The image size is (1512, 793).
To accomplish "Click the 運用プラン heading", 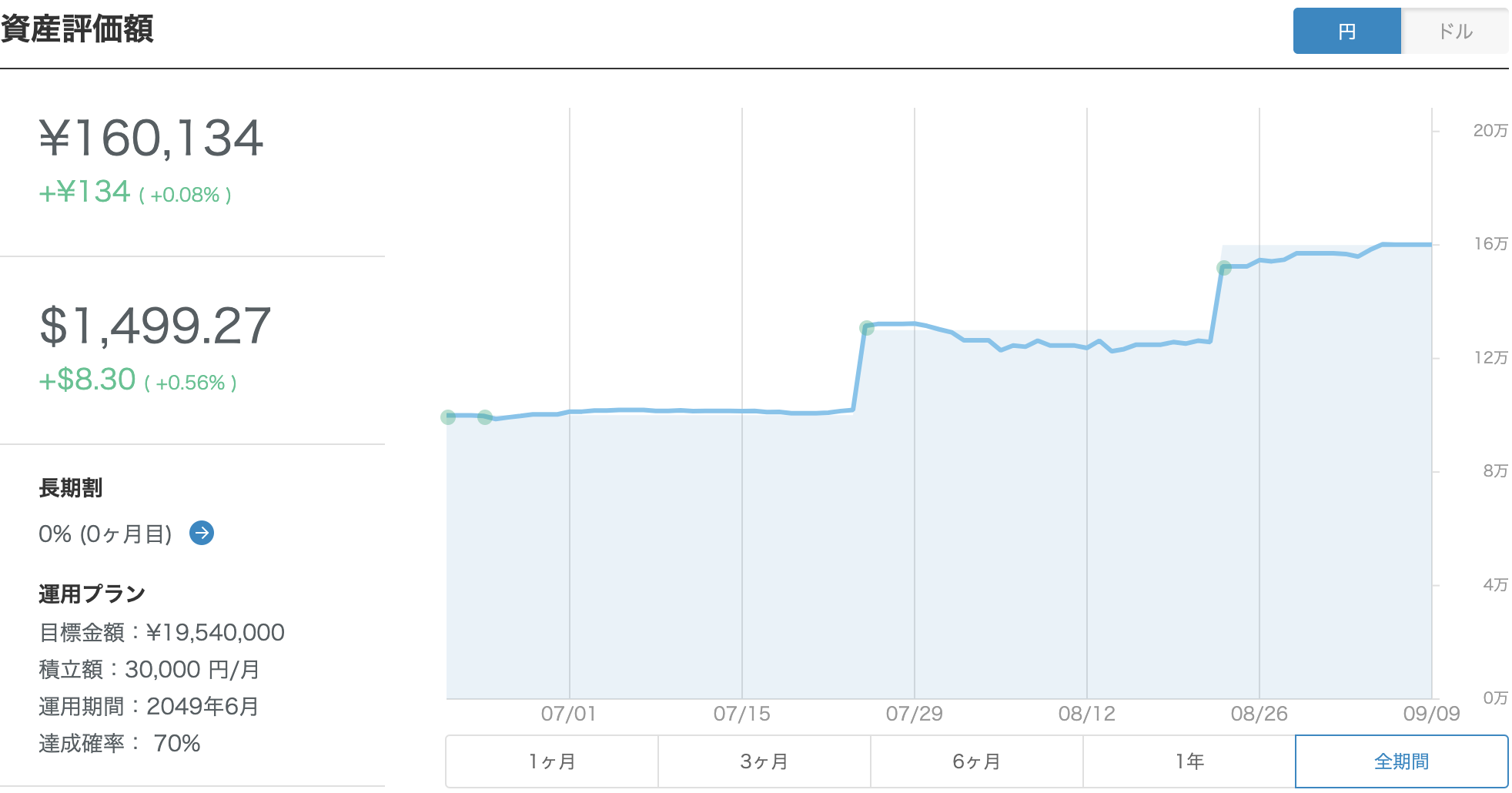I will (x=92, y=594).
